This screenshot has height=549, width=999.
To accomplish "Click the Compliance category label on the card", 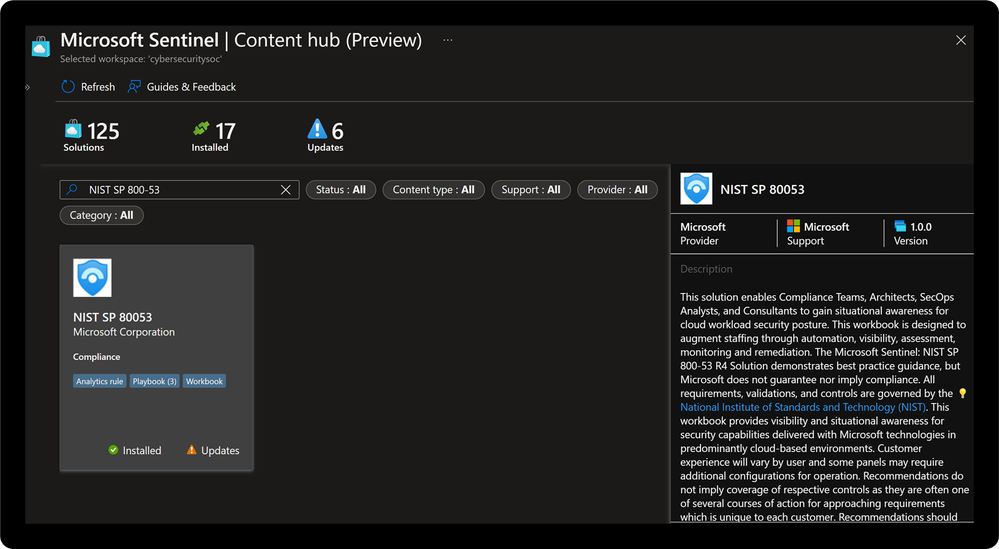I will (x=96, y=357).
